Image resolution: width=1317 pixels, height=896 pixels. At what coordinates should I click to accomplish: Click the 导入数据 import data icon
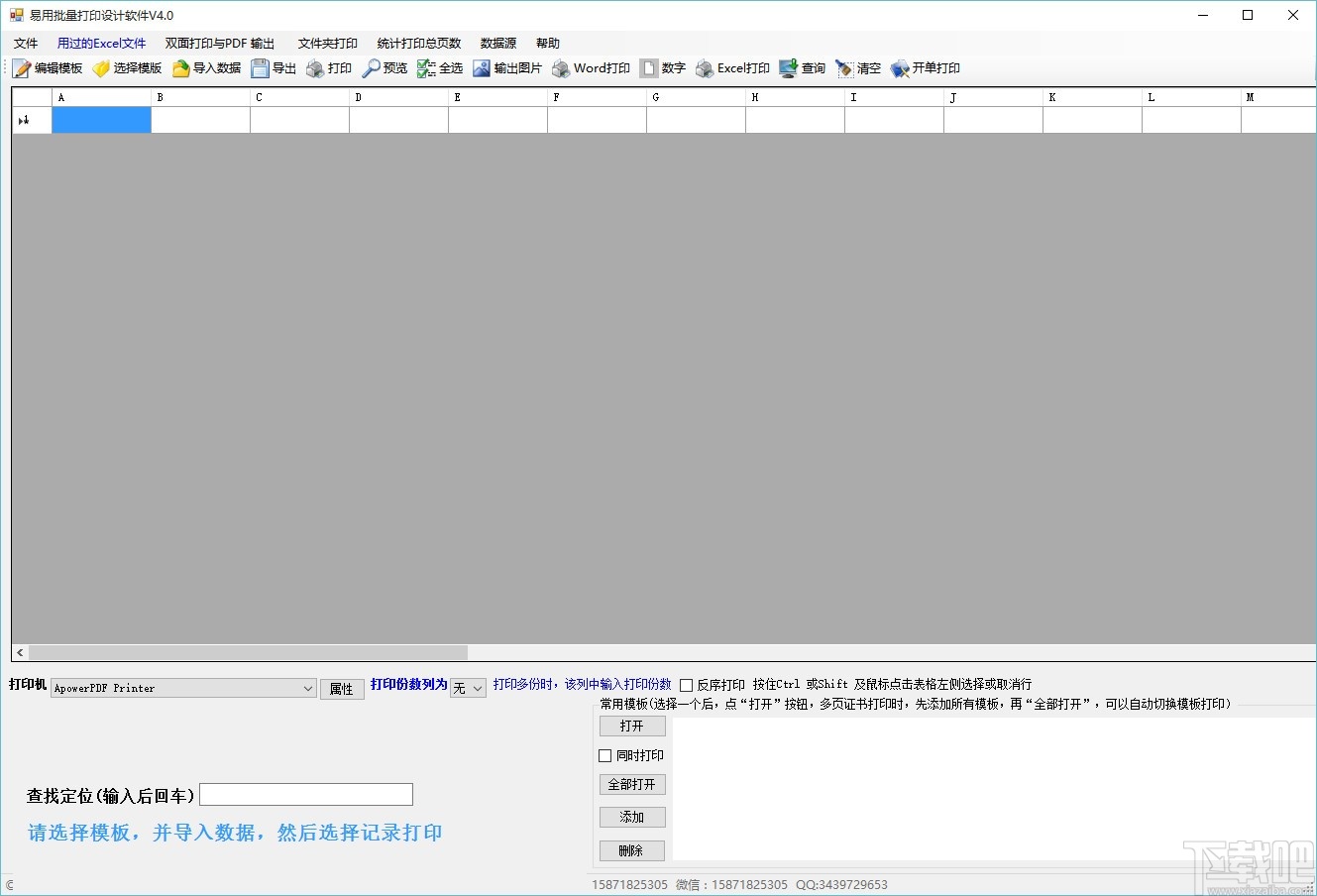[205, 68]
